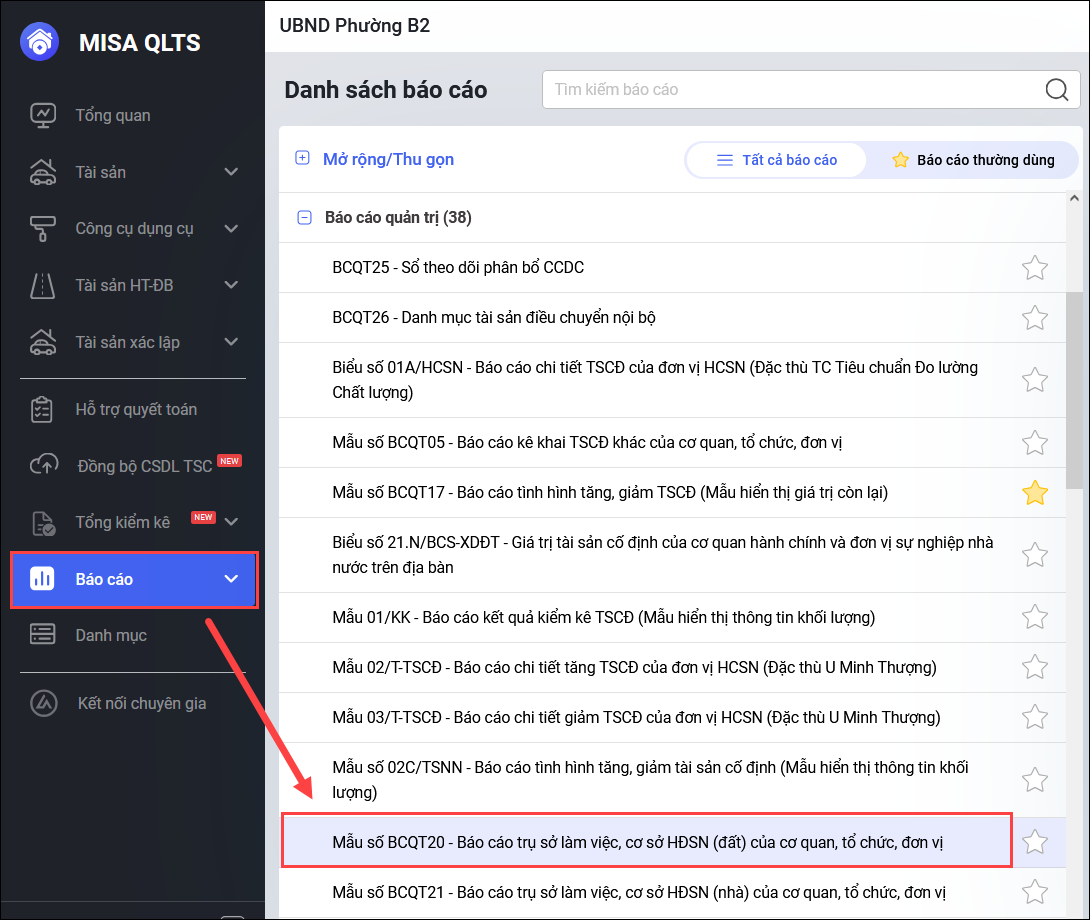Switch to Báo cáo thường dùng tab
This screenshot has height=920, width=1090.
(x=973, y=160)
